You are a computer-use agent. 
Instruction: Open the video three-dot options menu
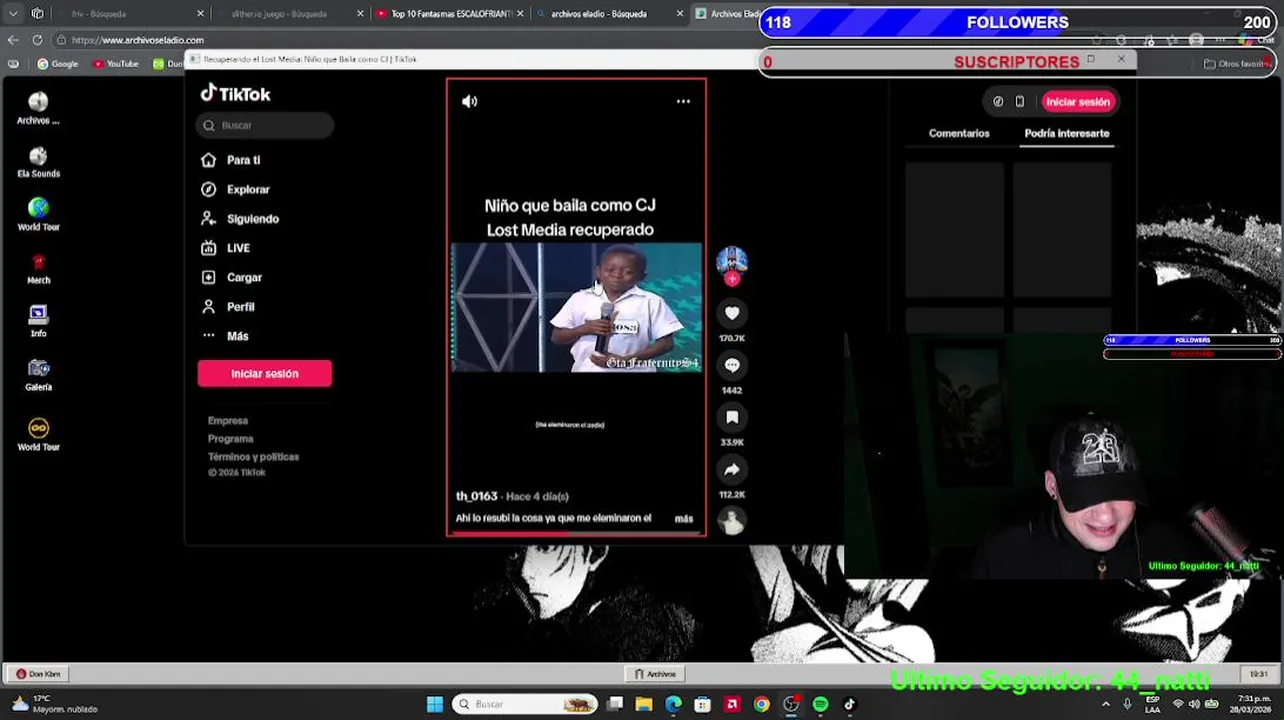tap(683, 101)
